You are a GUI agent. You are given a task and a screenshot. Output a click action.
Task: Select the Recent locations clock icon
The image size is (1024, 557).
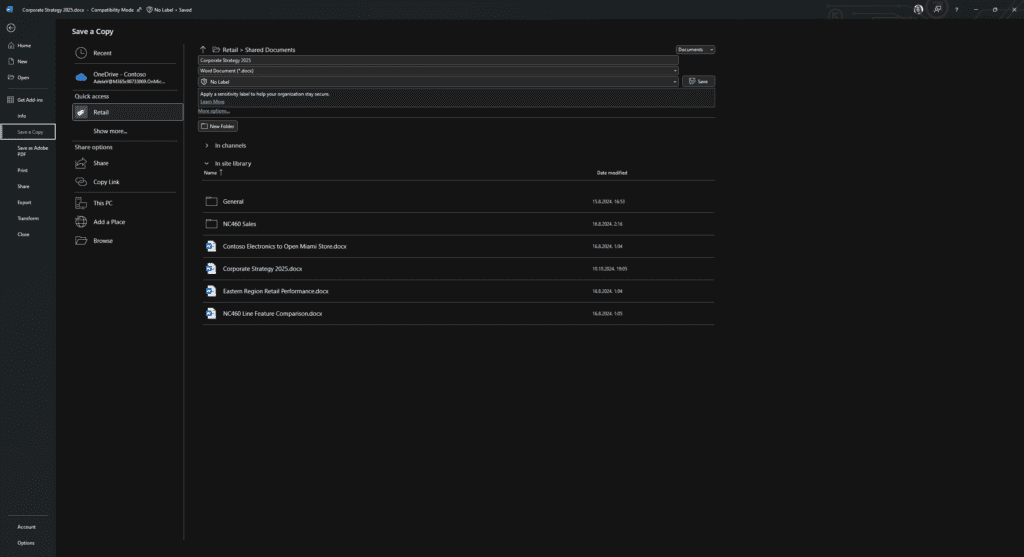81,53
